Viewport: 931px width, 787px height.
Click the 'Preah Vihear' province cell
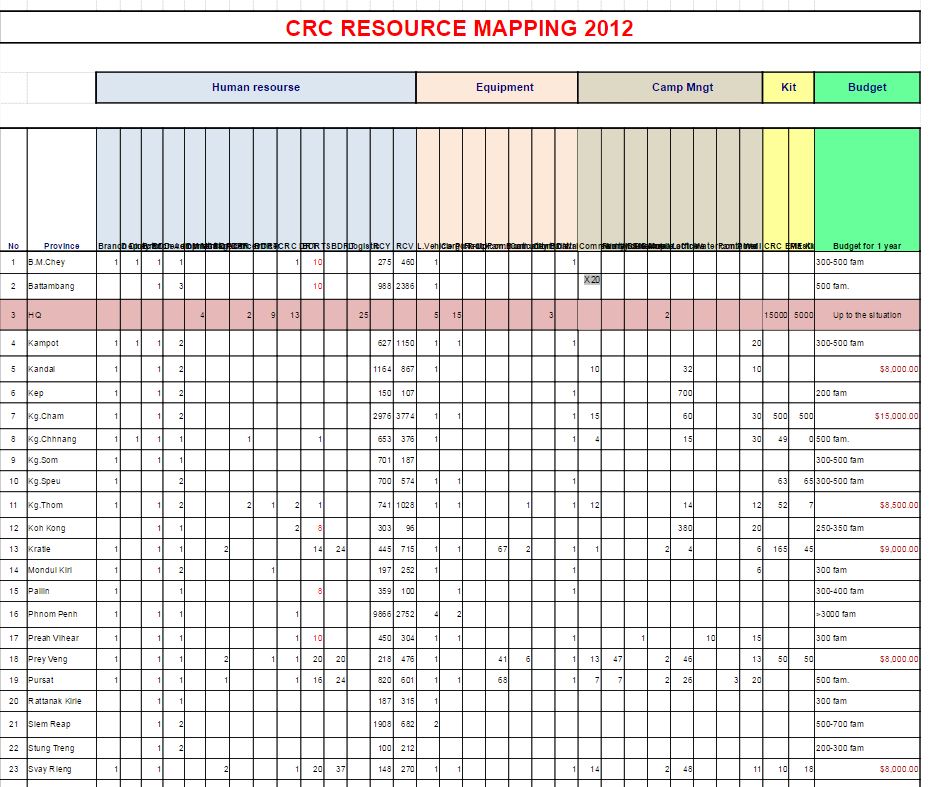[62, 639]
